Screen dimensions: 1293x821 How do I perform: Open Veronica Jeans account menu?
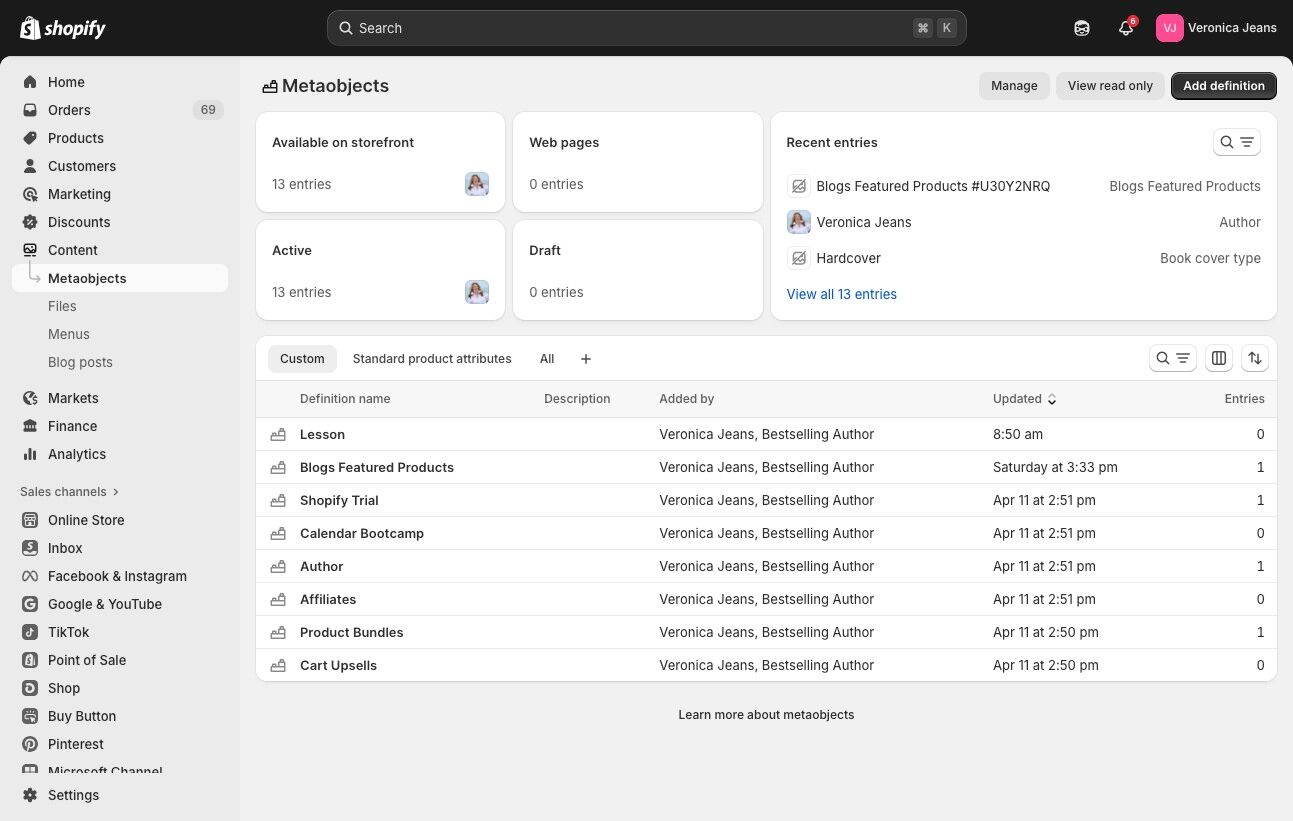pyautogui.click(x=1216, y=28)
